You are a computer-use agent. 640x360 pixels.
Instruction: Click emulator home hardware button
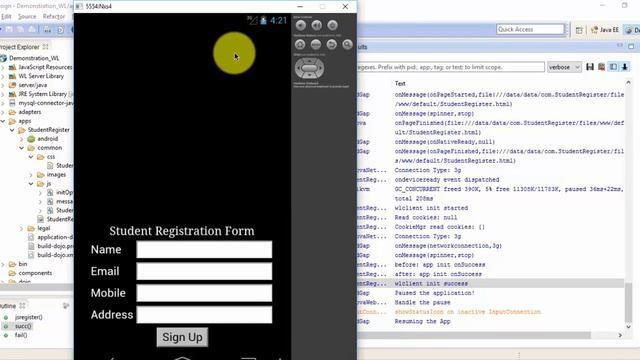[x=300, y=44]
